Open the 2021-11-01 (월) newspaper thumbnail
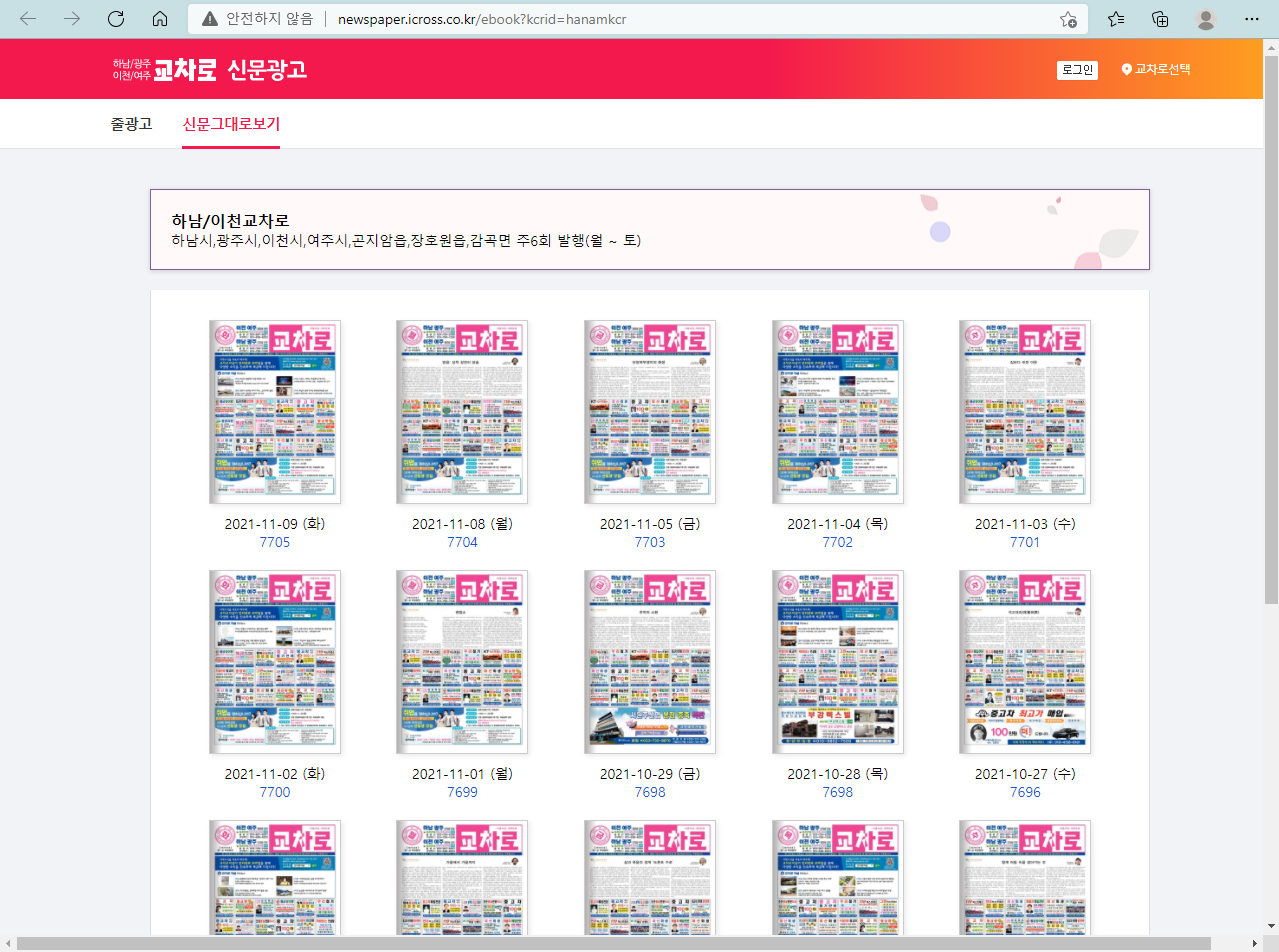 click(462, 662)
